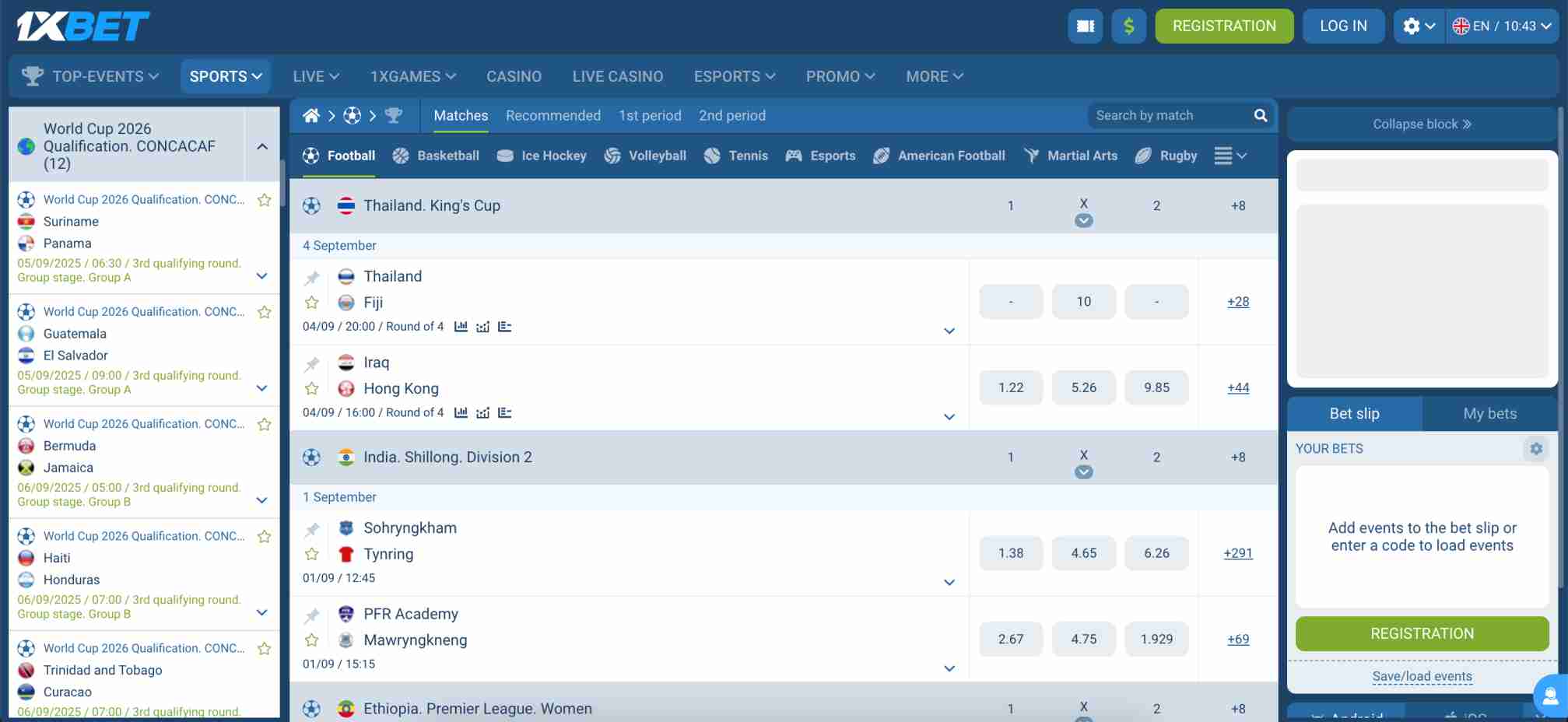
Task: Click the home icon in breadcrumb
Action: pyautogui.click(x=311, y=116)
